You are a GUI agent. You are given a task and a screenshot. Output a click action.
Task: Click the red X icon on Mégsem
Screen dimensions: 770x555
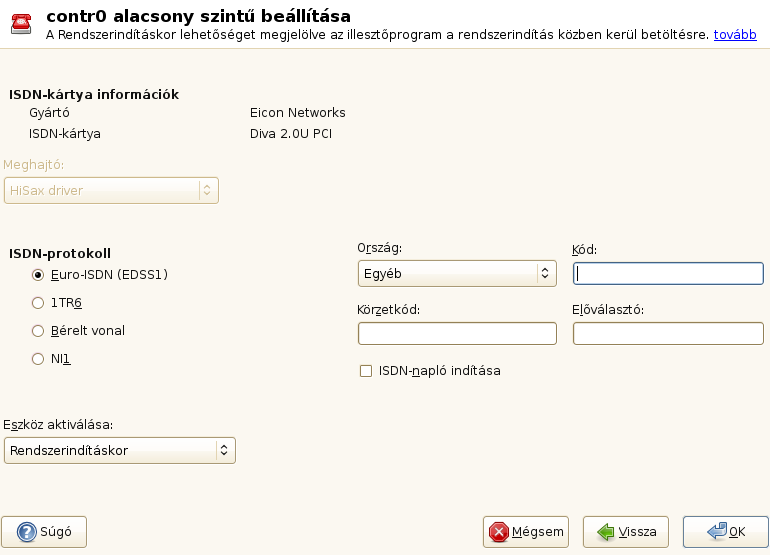click(x=498, y=531)
